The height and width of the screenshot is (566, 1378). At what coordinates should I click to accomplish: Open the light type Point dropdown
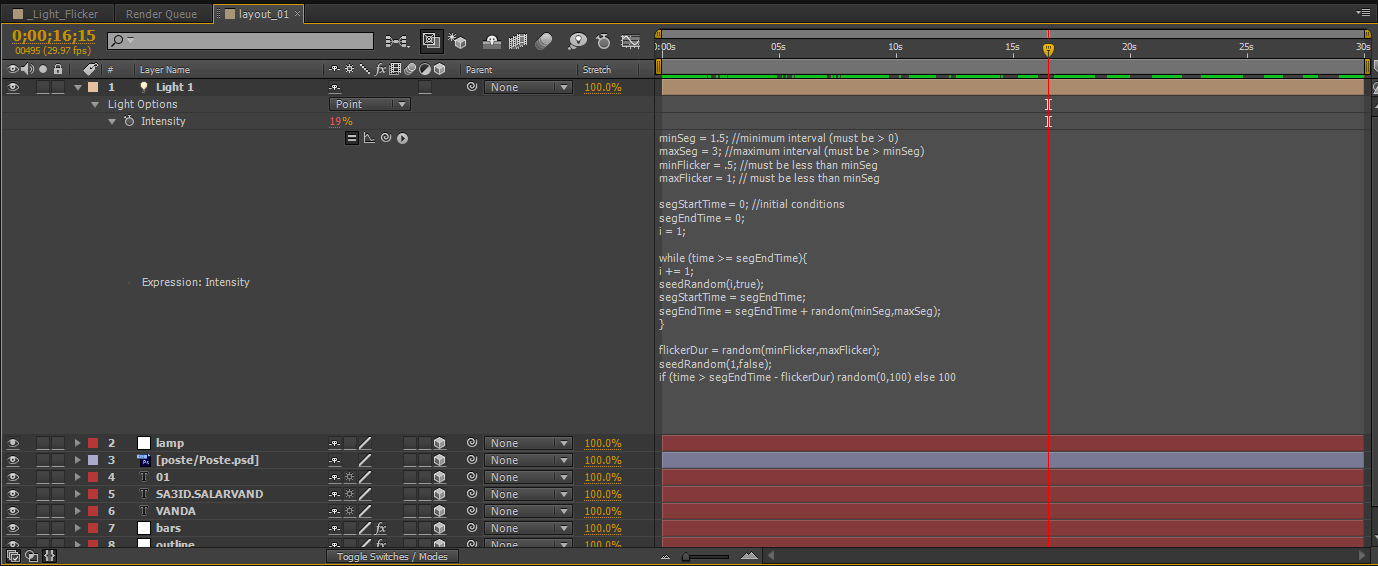click(x=370, y=104)
